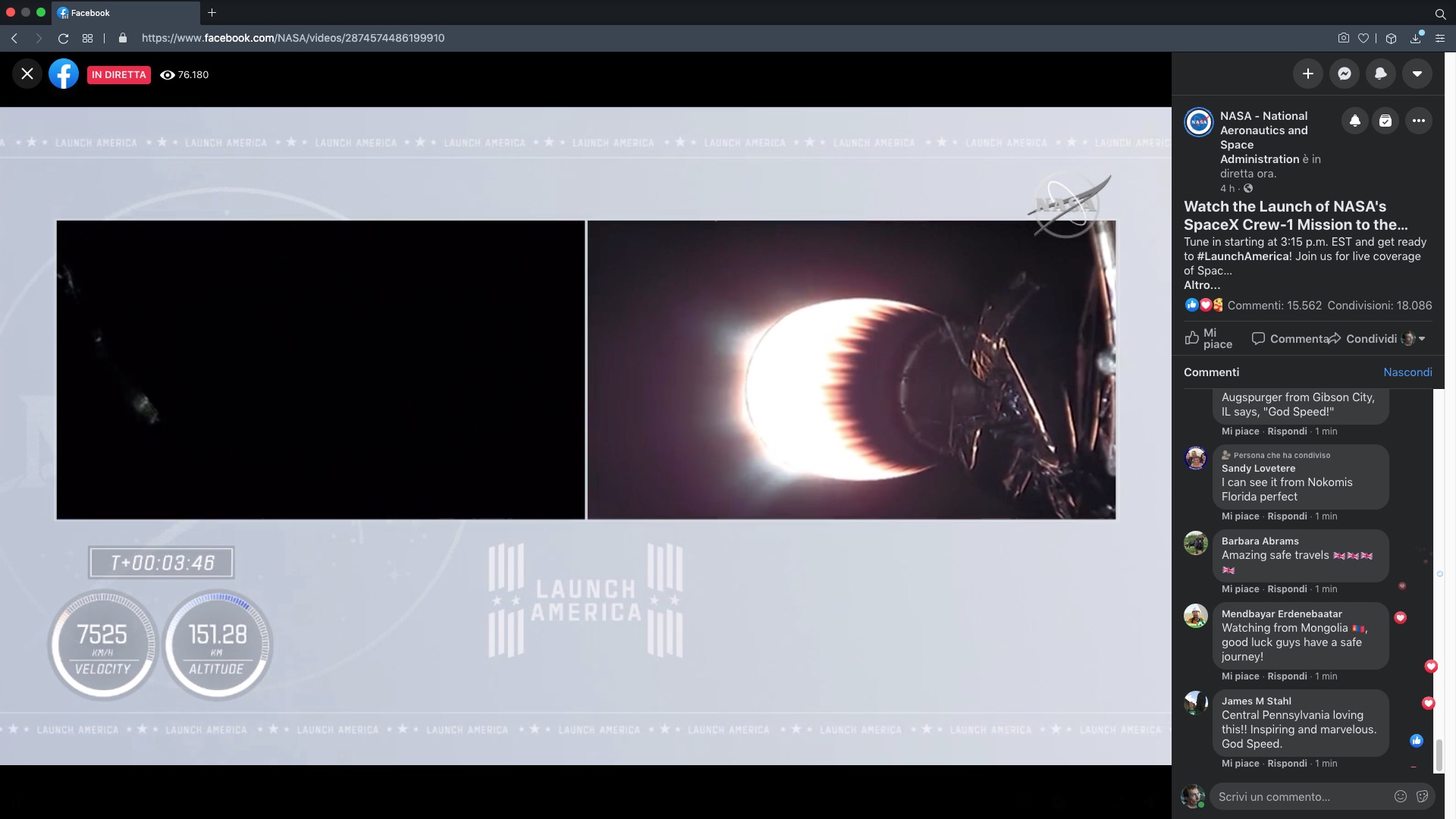Open Mendbayar Erdenebaatar's profile name
Screen dimensions: 1456x819
1282,613
